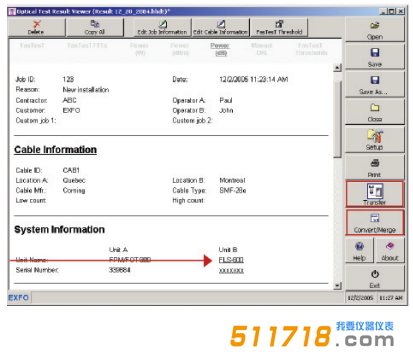Open the Convert/Merge function
Image resolution: width=413 pixels, height=362 pixels.
(375, 223)
